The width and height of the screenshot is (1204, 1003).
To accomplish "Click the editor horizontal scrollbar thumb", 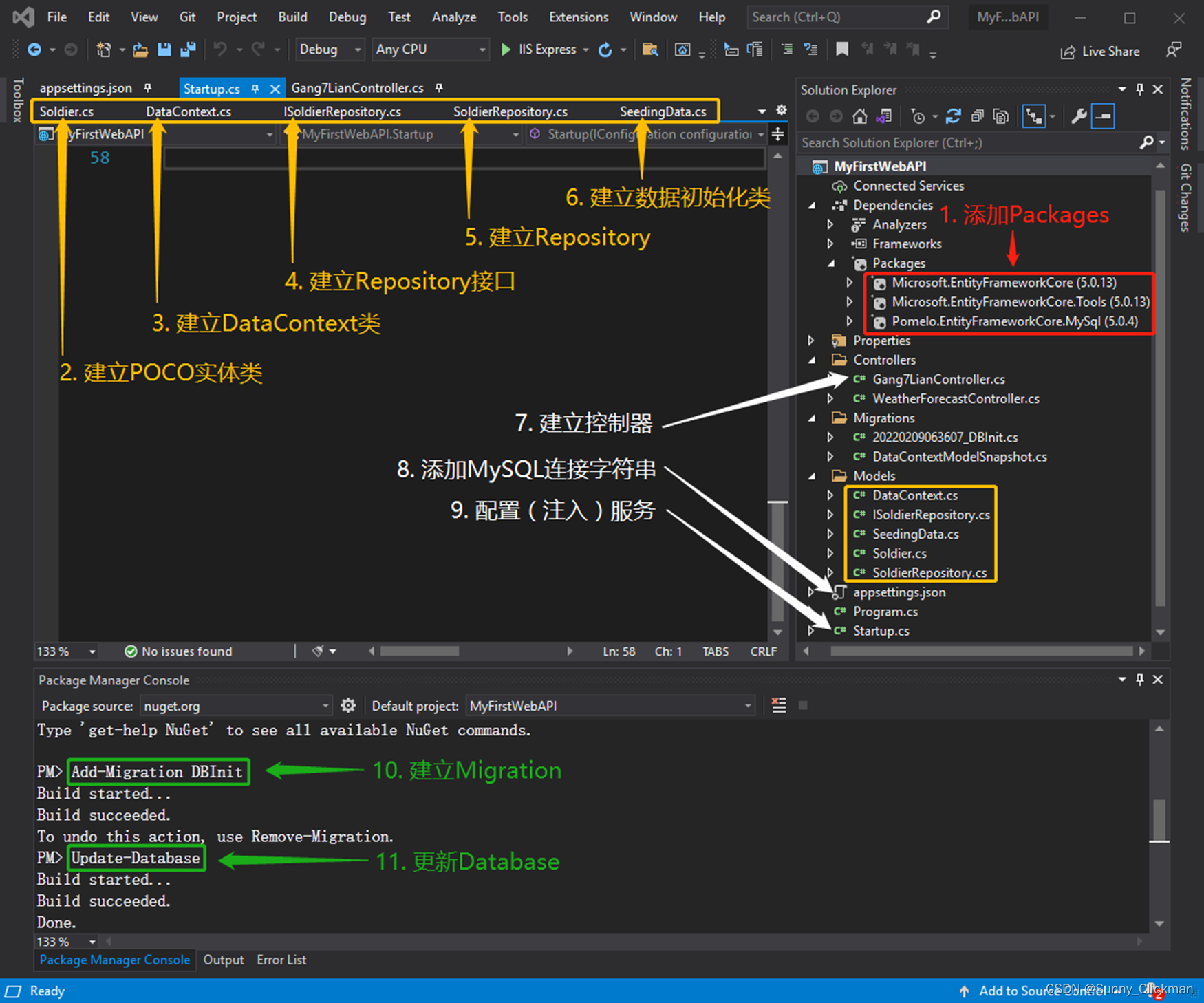I will tap(420, 651).
